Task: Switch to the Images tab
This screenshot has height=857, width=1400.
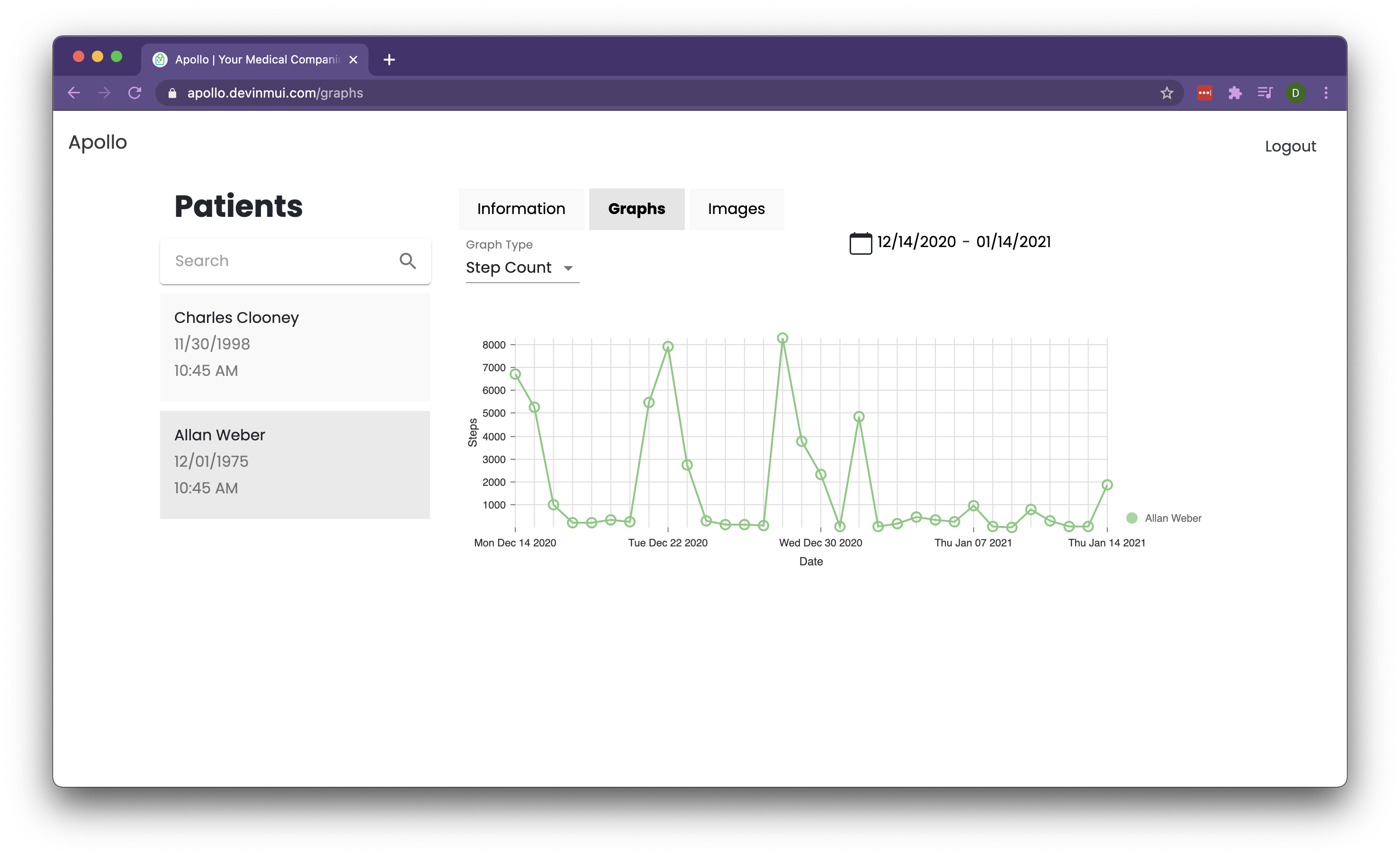Action: click(x=736, y=209)
